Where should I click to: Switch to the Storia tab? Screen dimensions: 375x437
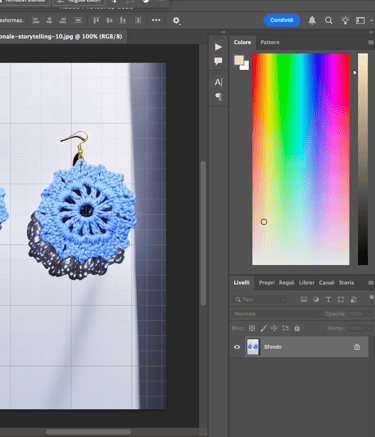347,283
